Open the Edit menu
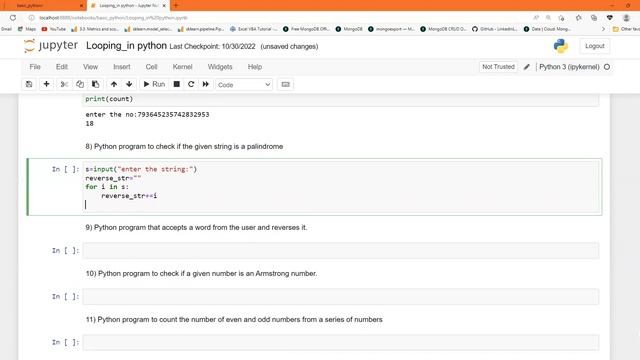The height and width of the screenshot is (360, 640). 62,67
